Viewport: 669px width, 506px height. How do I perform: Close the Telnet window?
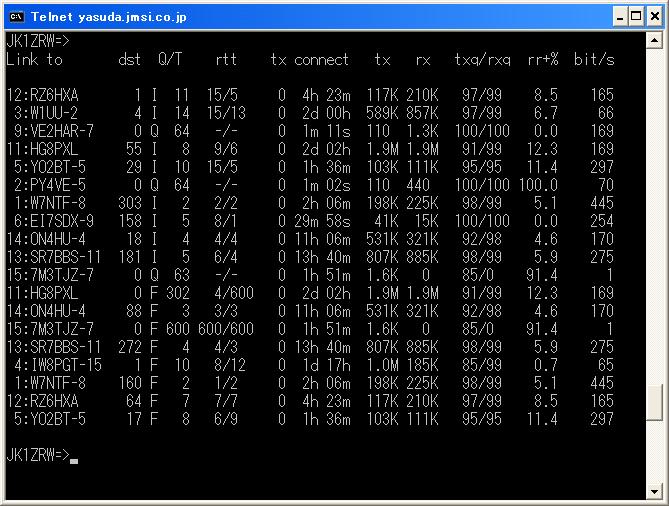tap(654, 17)
